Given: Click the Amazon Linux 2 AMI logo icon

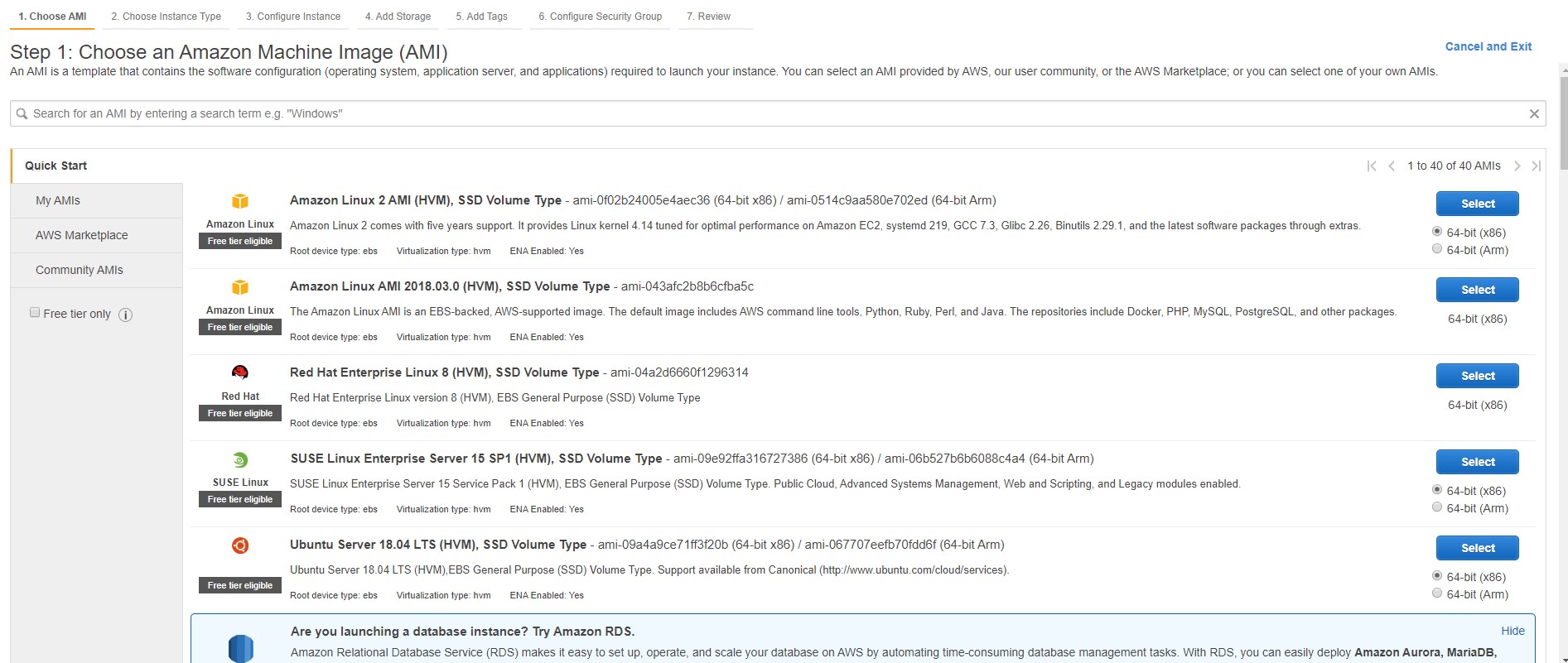Looking at the screenshot, I should (x=240, y=201).
